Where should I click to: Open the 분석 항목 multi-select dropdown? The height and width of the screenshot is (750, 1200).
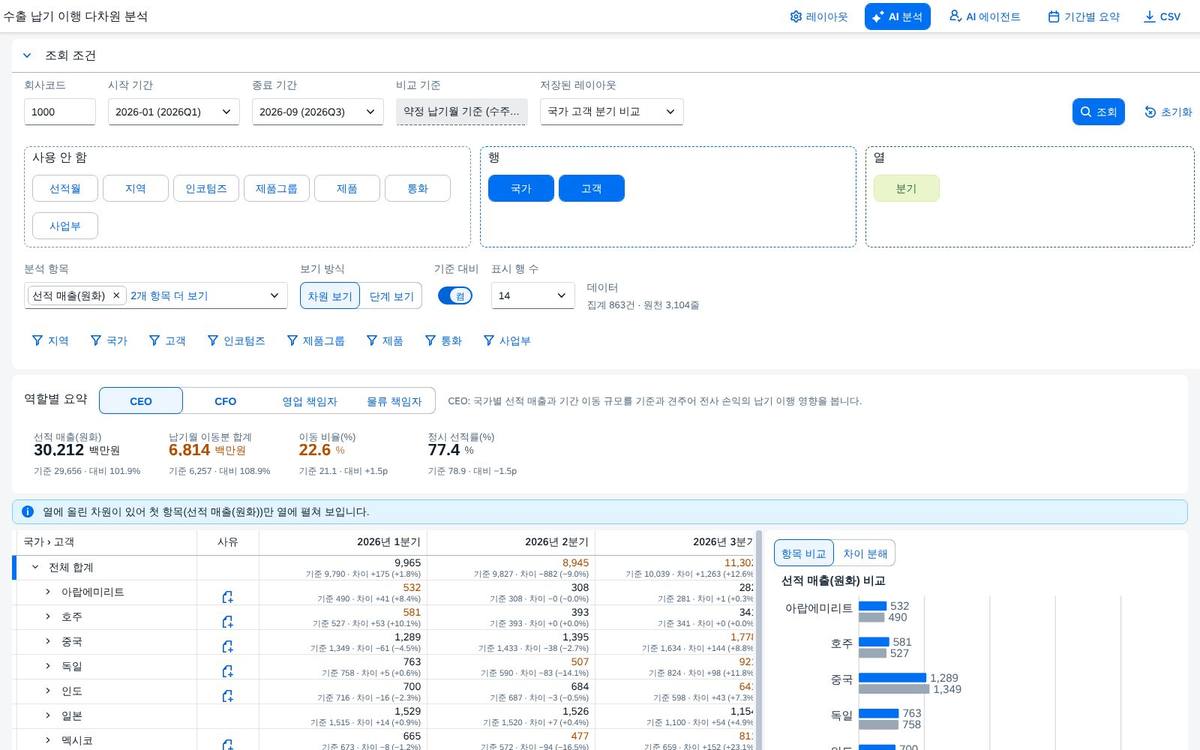coord(275,296)
